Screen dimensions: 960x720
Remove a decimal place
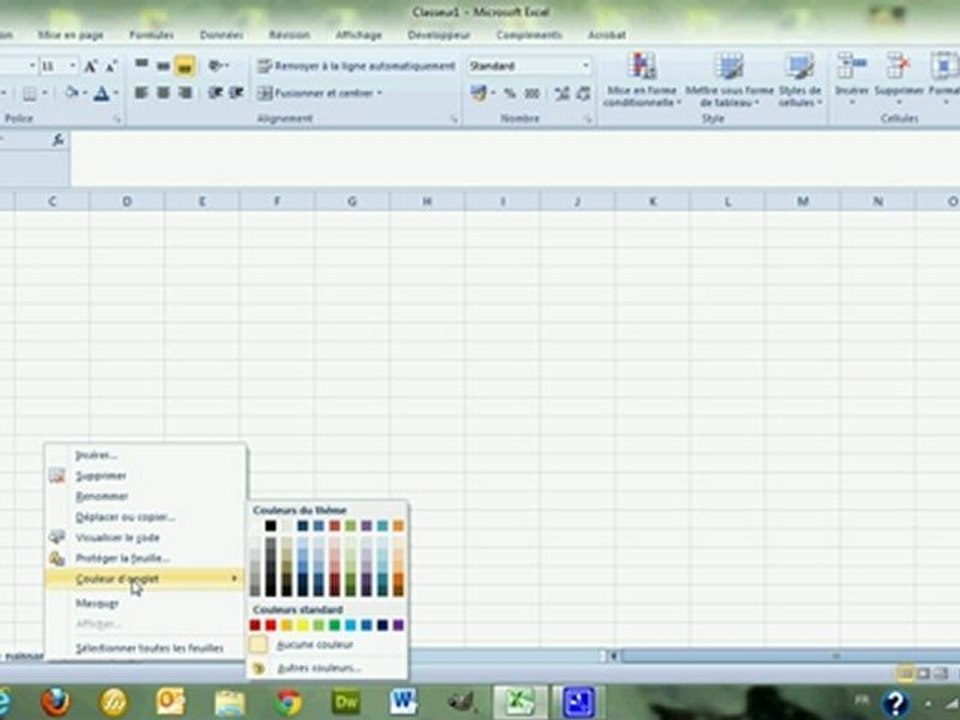(583, 94)
